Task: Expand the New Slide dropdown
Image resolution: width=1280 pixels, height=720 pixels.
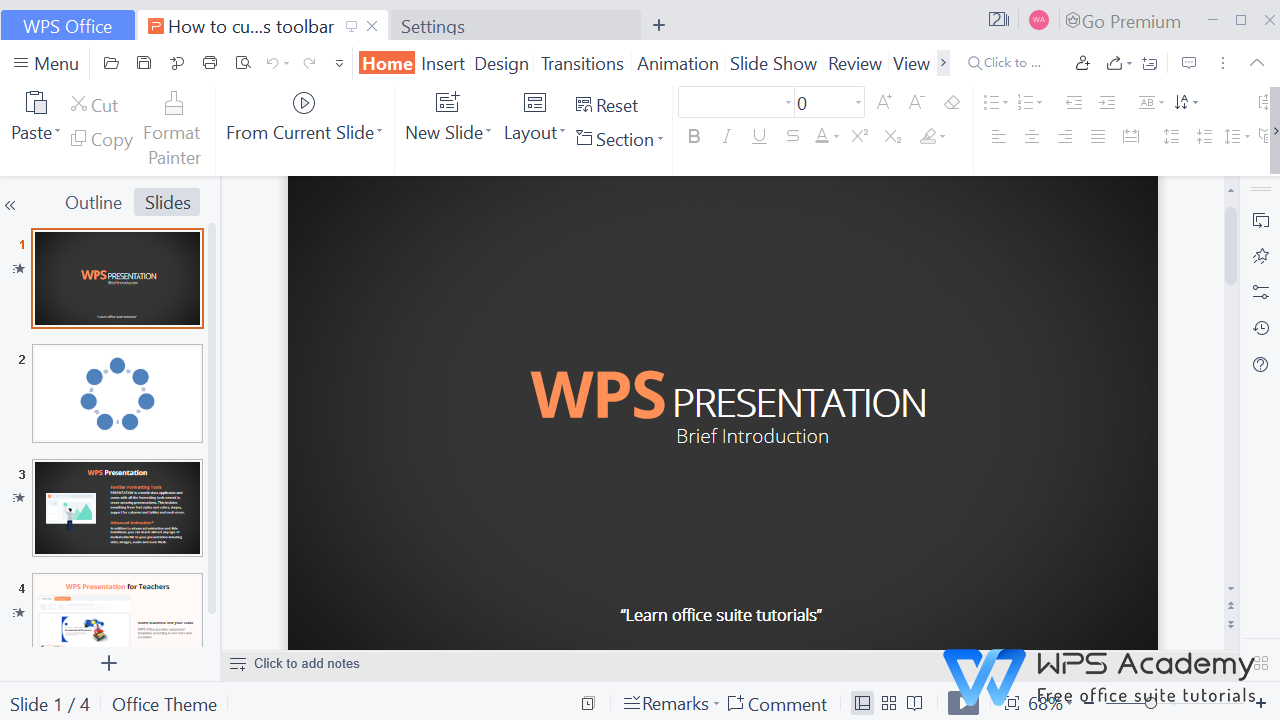Action: click(487, 131)
